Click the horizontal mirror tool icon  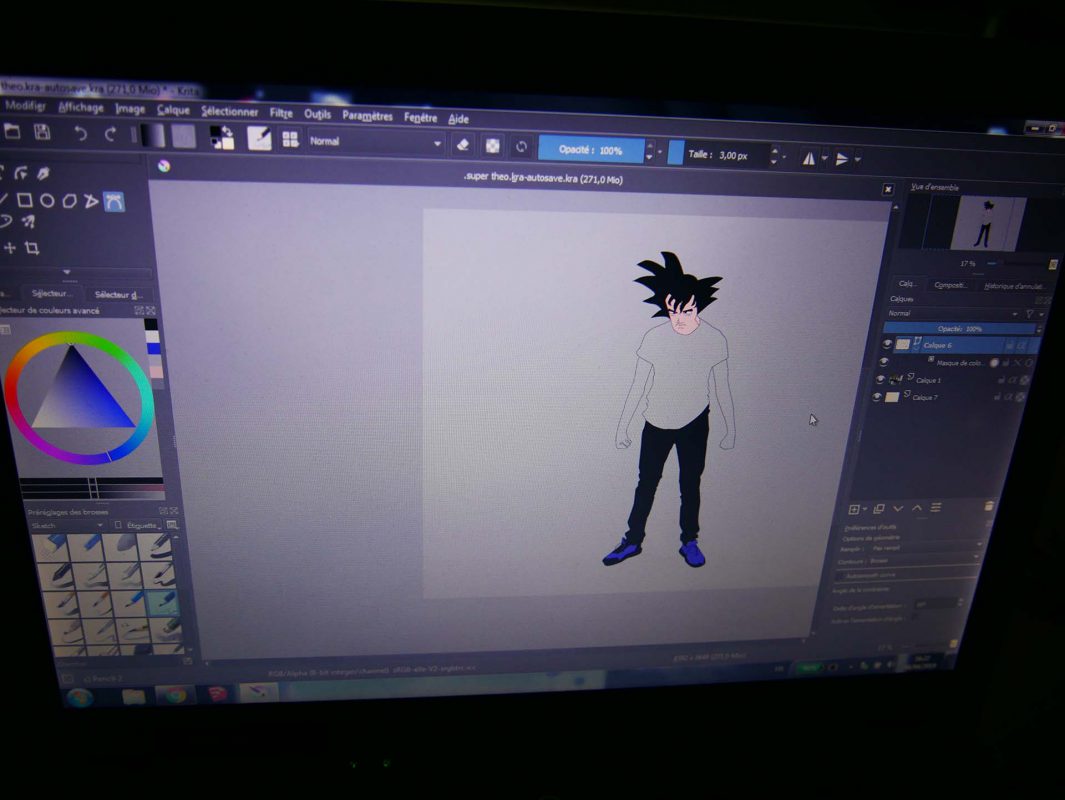pos(808,158)
